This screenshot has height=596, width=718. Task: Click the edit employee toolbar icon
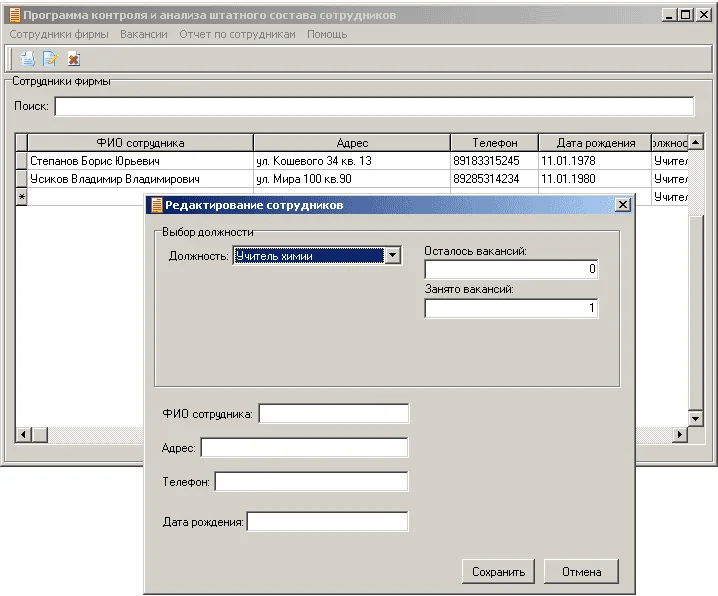coord(50,59)
